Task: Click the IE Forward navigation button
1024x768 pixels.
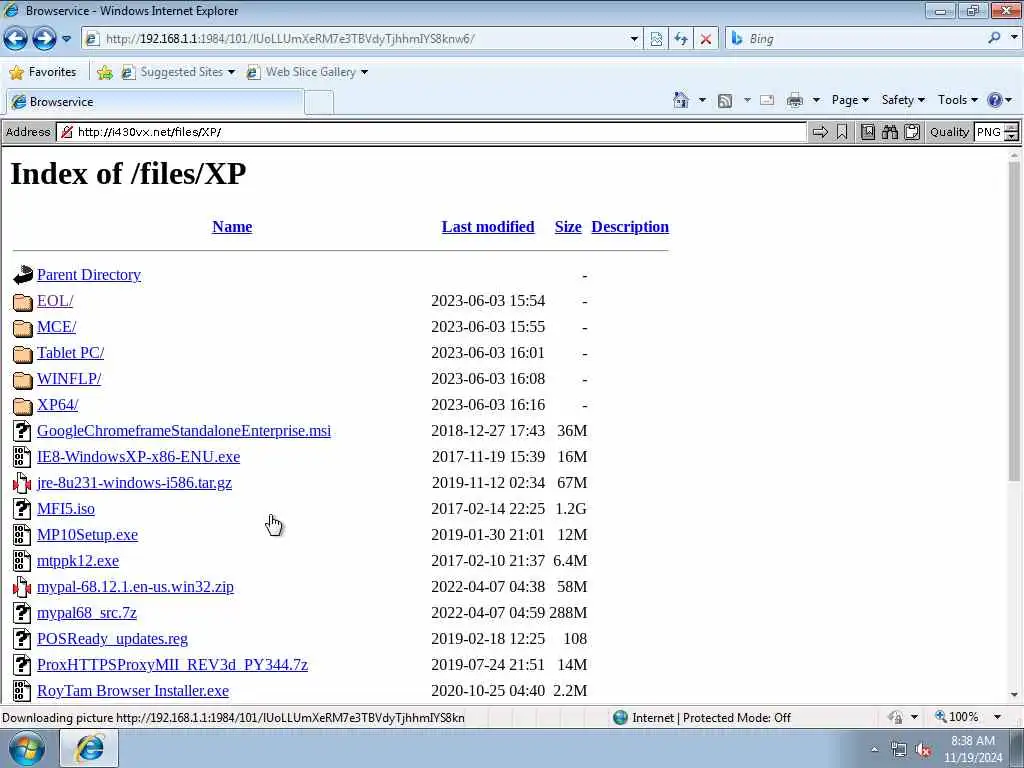Action: coord(44,39)
